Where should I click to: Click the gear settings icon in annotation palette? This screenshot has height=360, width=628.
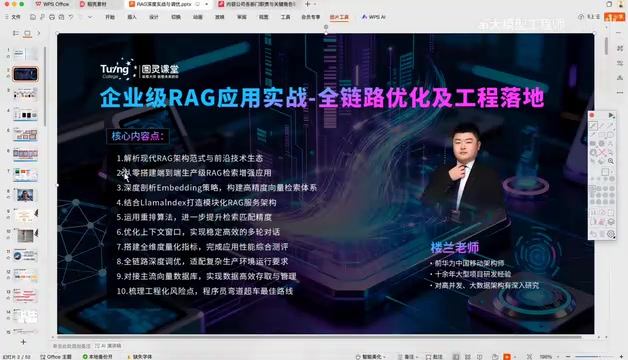[610, 234]
